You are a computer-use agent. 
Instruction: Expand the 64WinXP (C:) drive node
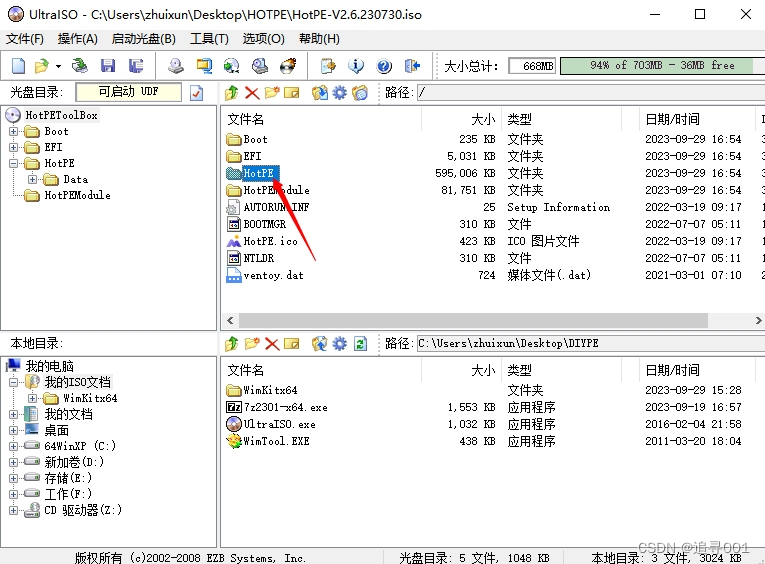[x=14, y=446]
